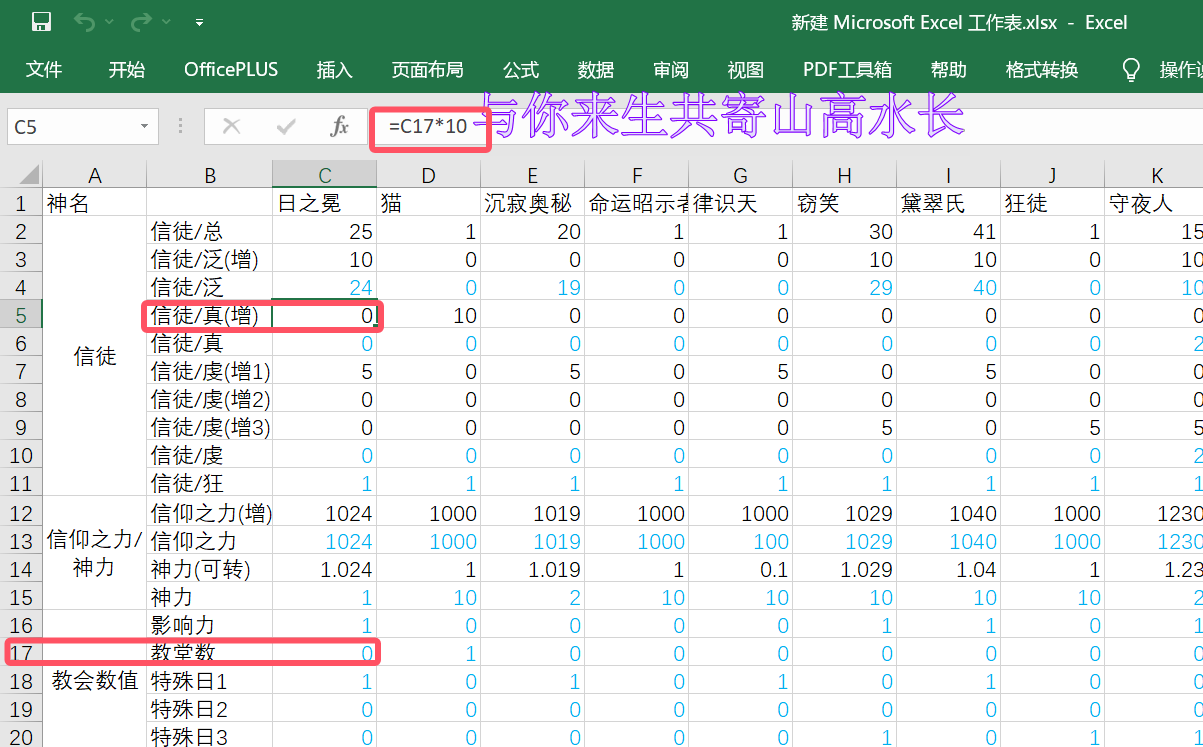Image resolution: width=1203 pixels, height=747 pixels.
Task: Click the Redo arrow icon
Action: (140, 22)
